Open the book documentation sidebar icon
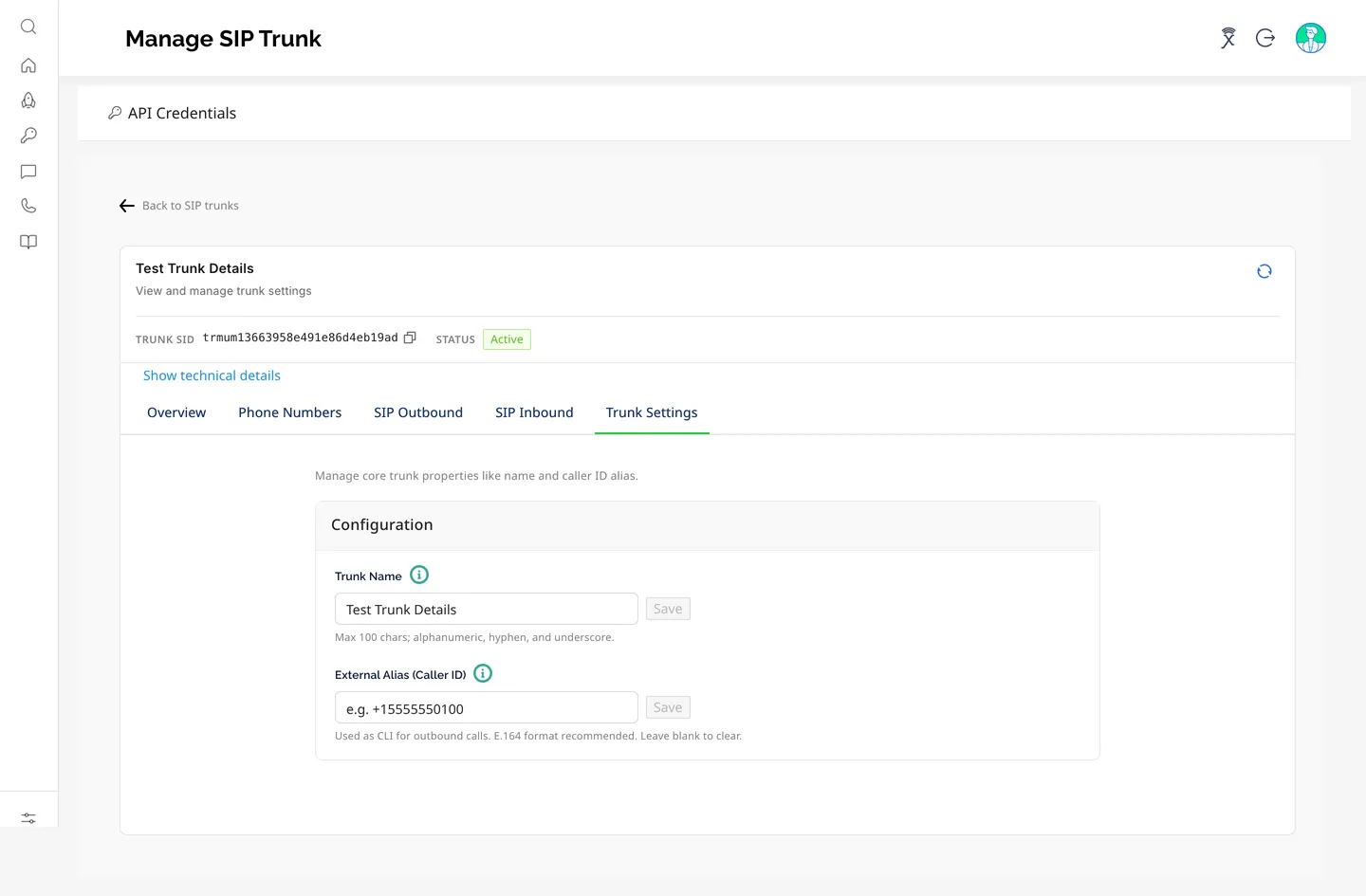1366x896 pixels. point(28,242)
